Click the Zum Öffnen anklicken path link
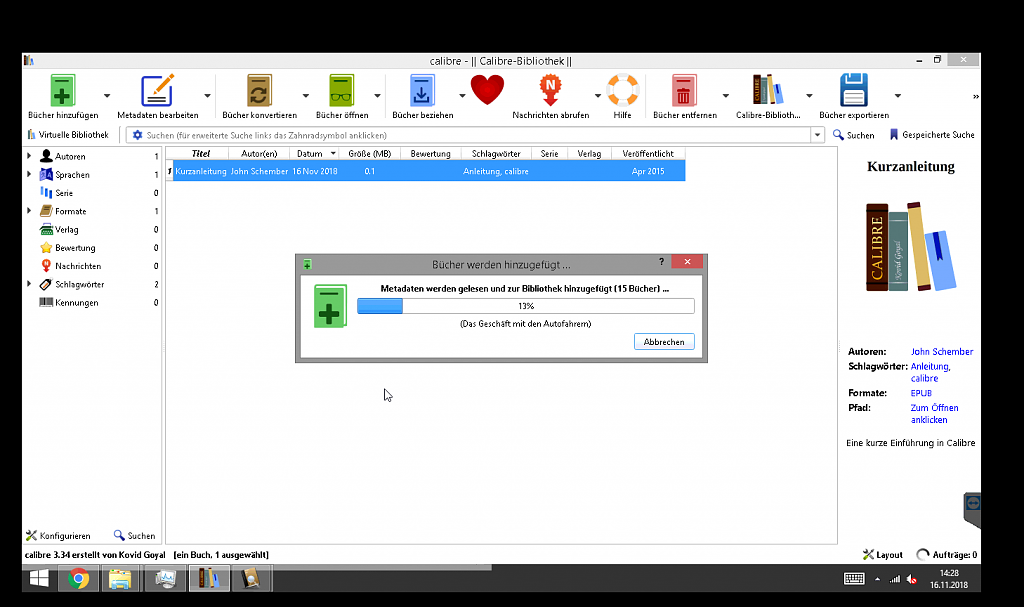The image size is (1024, 607). tap(935, 414)
